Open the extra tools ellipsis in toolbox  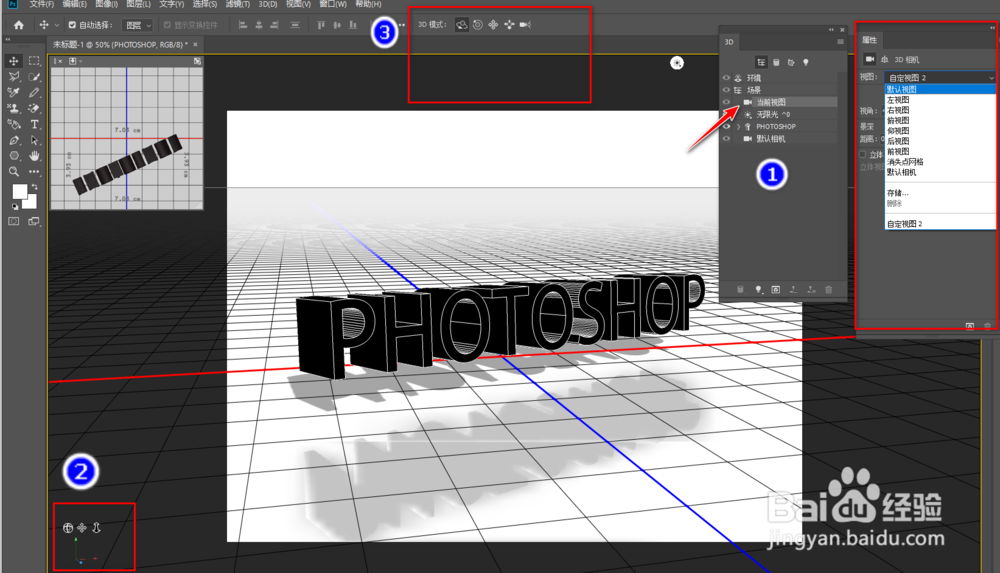34,172
